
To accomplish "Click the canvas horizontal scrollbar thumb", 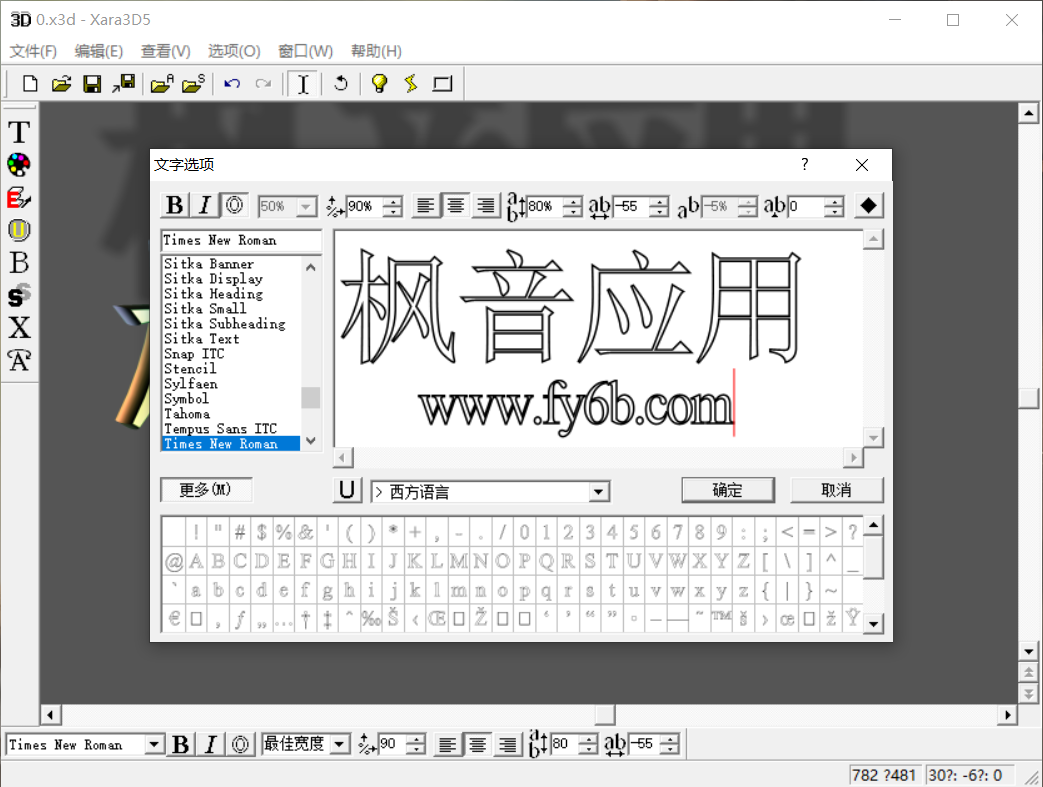I will (x=605, y=714).
